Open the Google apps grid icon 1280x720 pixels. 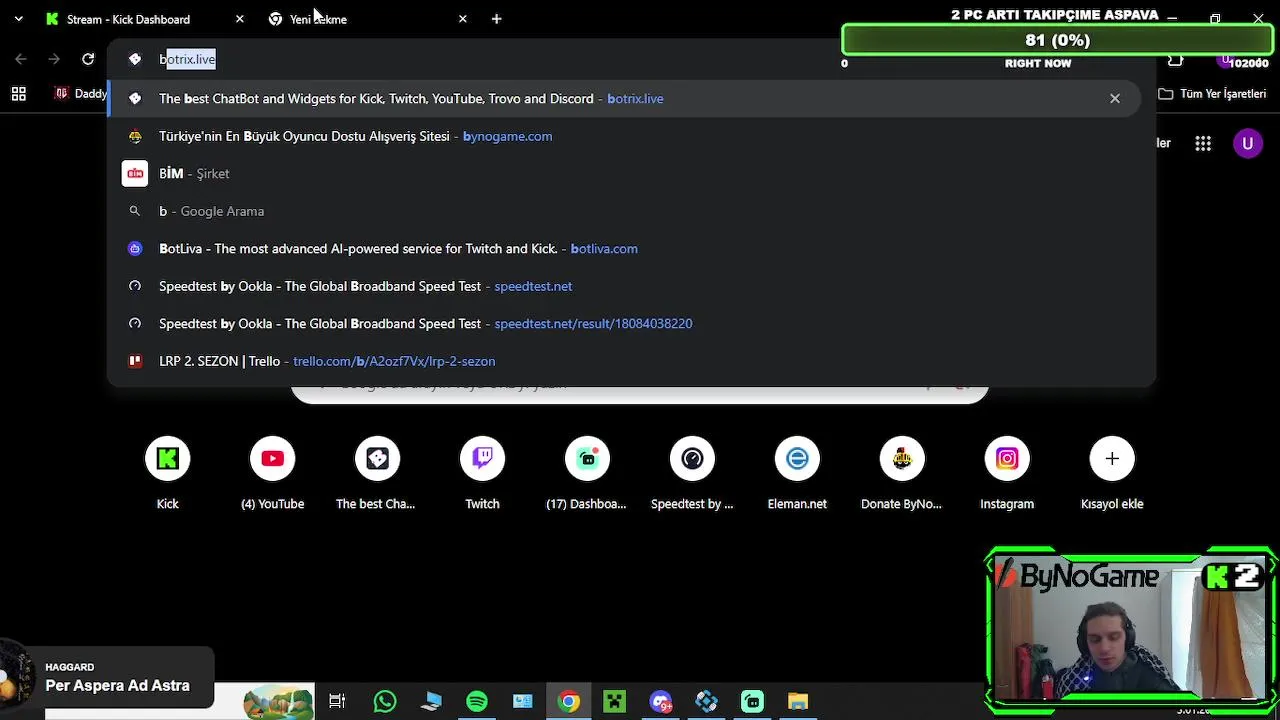tap(1203, 144)
